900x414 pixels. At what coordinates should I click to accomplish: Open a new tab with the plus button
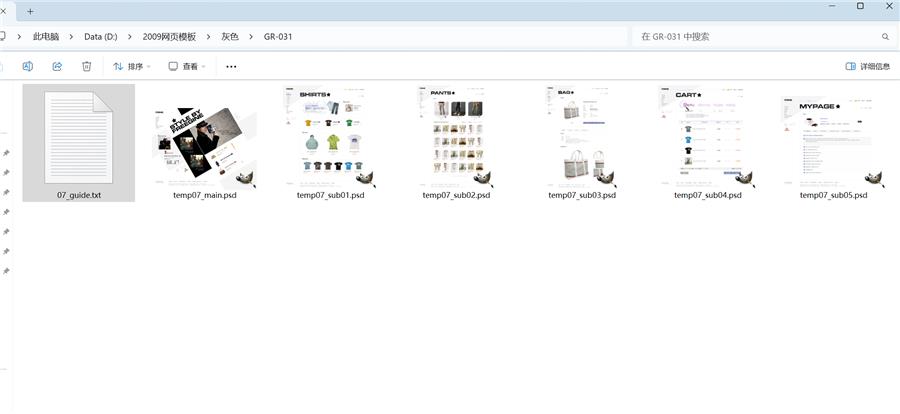(30, 11)
